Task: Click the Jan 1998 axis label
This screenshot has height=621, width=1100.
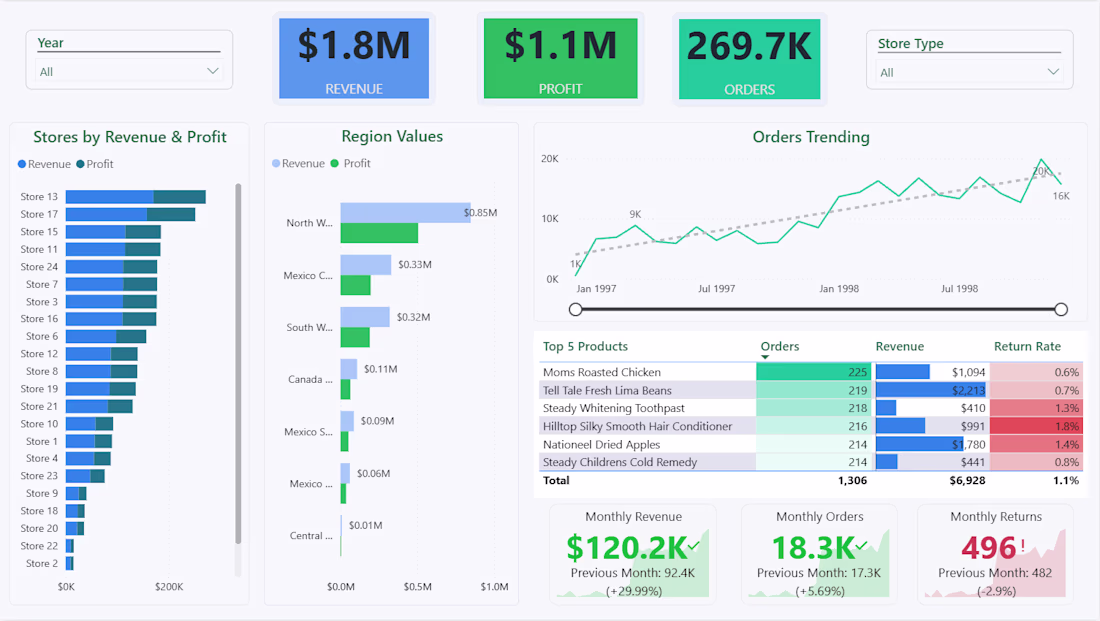Action: [x=839, y=288]
